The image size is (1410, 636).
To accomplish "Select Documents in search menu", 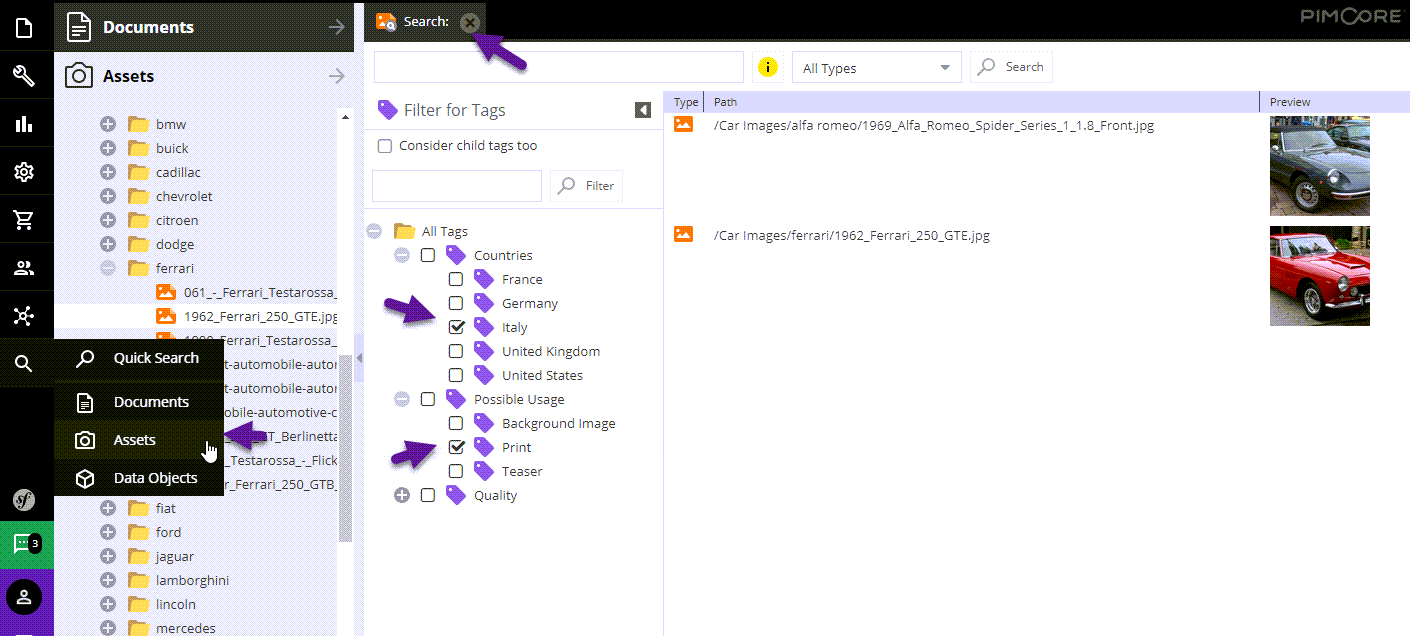I will tap(139, 402).
